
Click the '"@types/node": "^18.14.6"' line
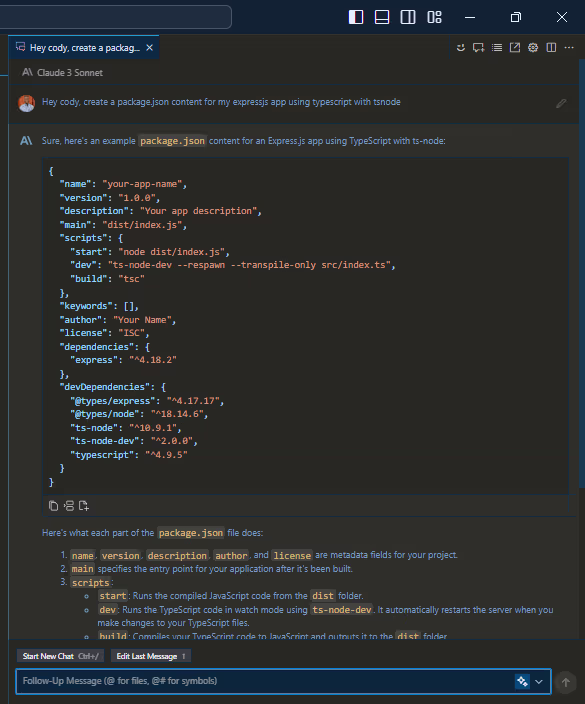point(139,414)
